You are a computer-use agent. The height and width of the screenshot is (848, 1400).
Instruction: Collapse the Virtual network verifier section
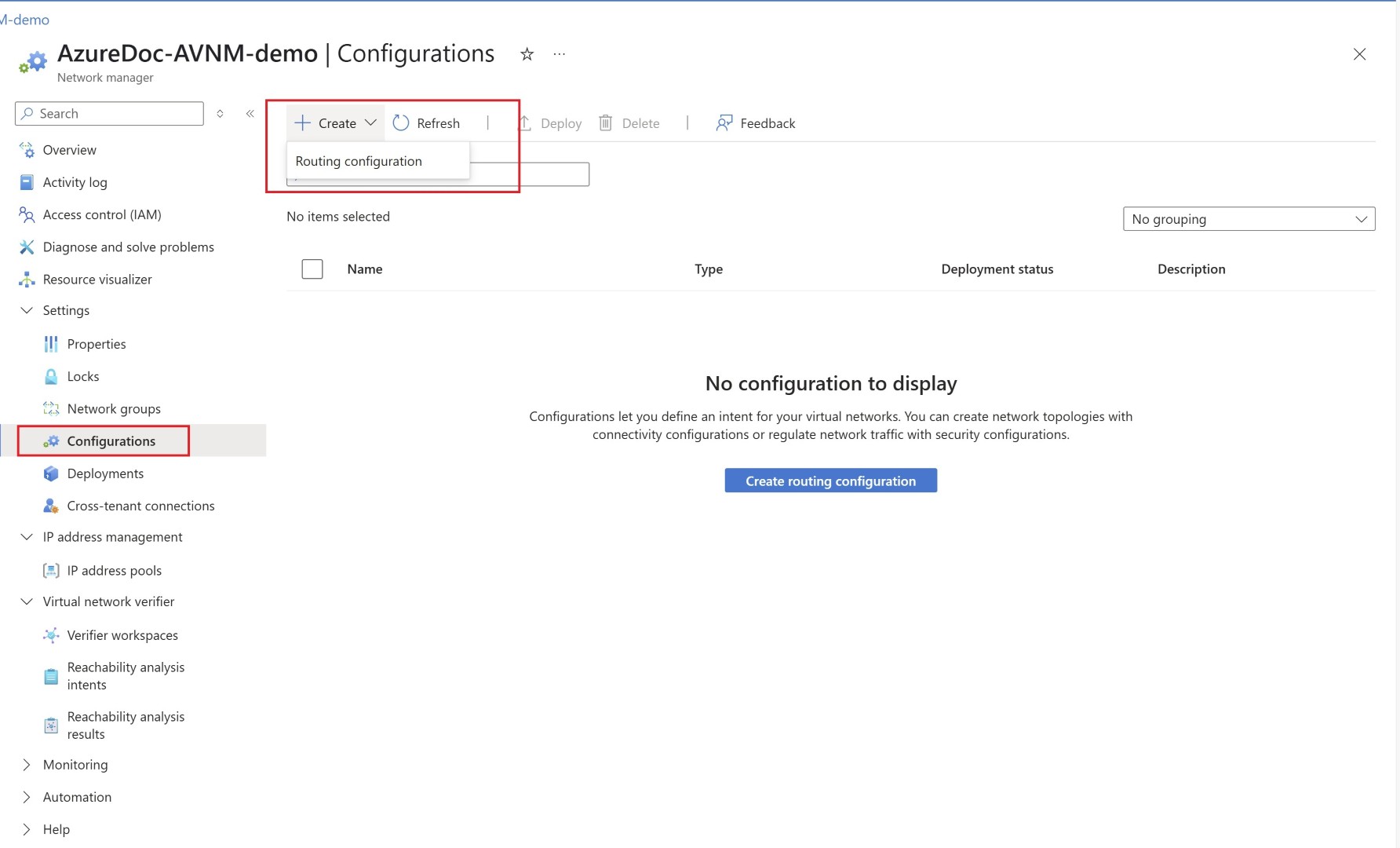pyautogui.click(x=27, y=601)
